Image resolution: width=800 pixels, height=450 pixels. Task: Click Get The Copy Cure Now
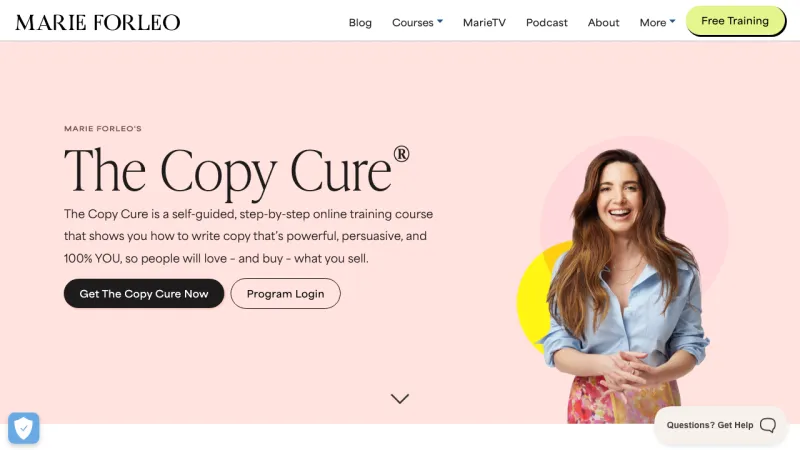[x=144, y=293]
